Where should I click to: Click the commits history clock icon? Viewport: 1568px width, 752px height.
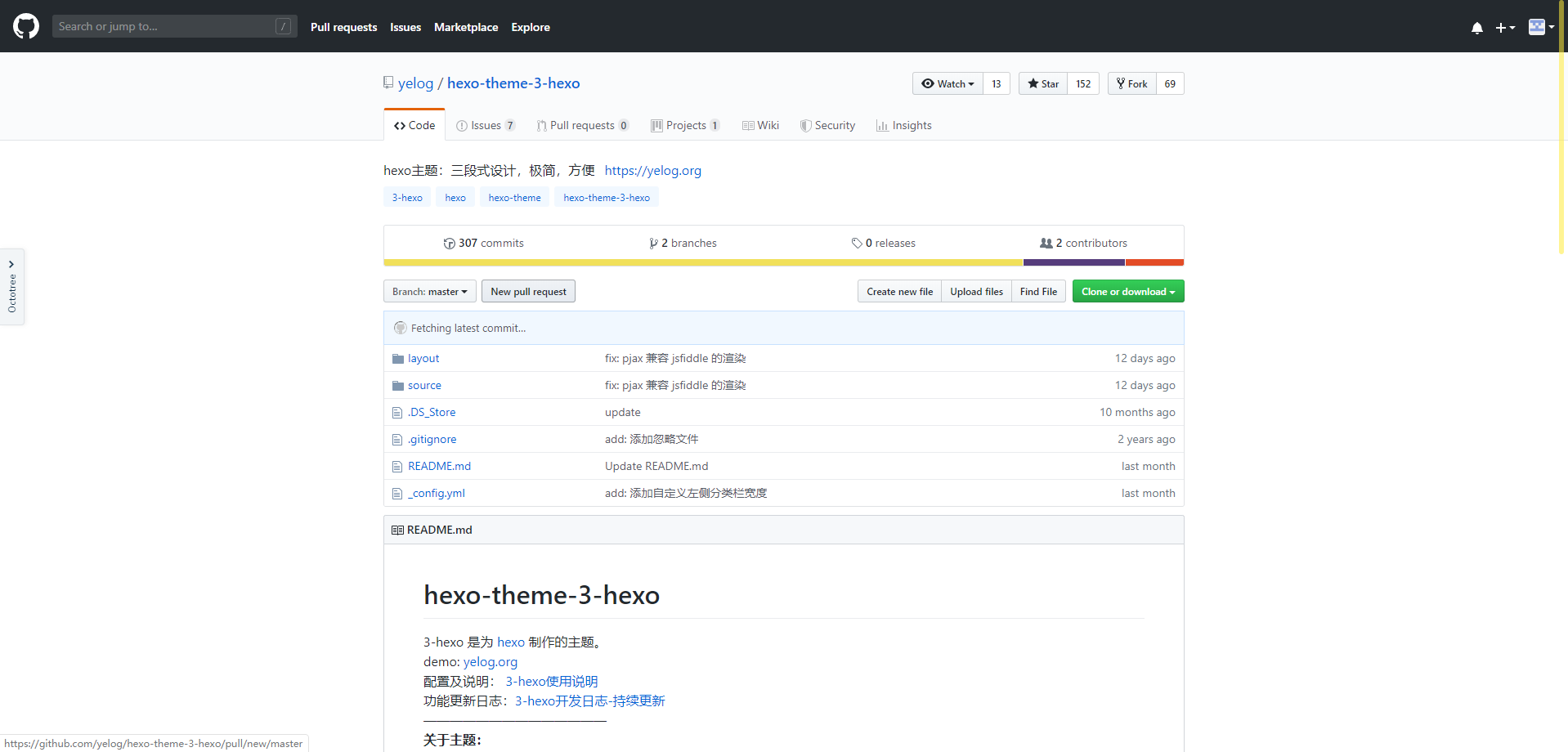449,244
